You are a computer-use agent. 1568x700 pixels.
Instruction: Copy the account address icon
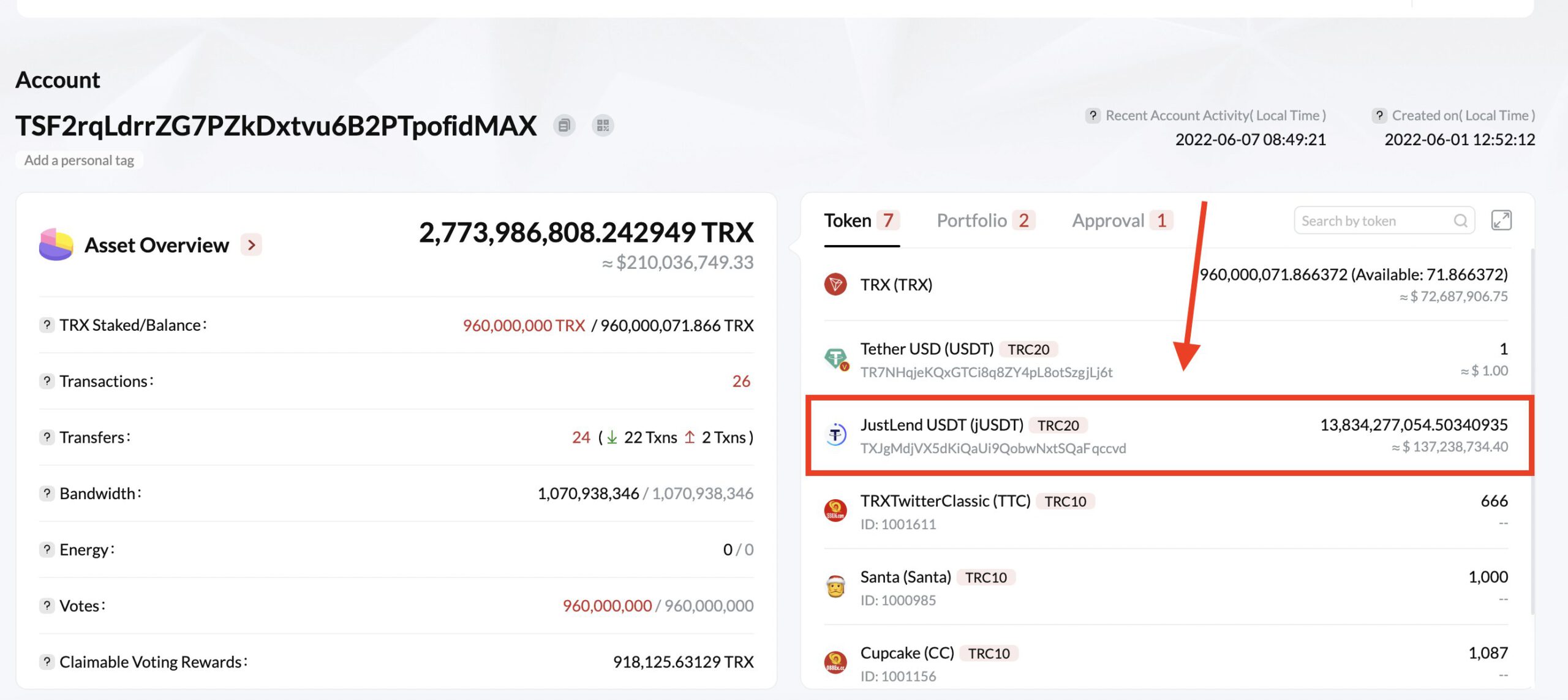[x=564, y=126]
